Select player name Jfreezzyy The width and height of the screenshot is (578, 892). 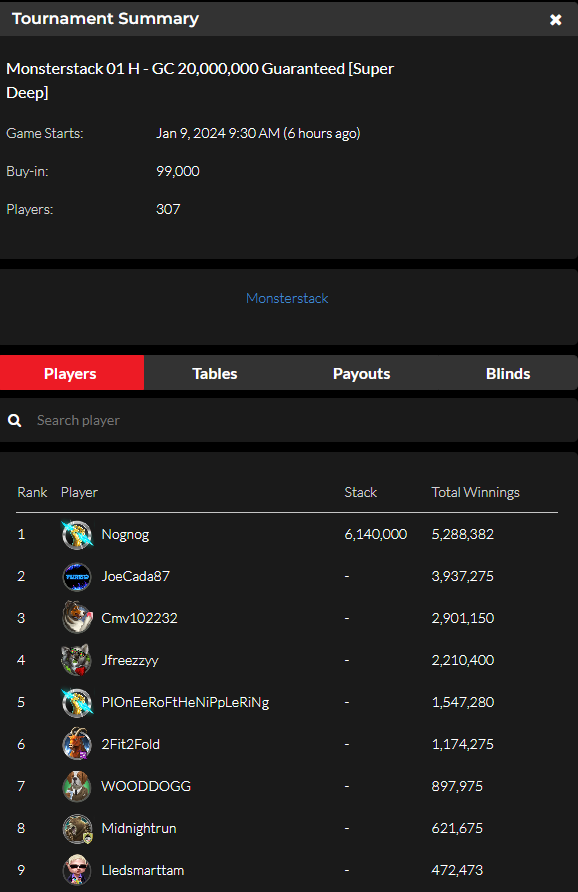[130, 660]
